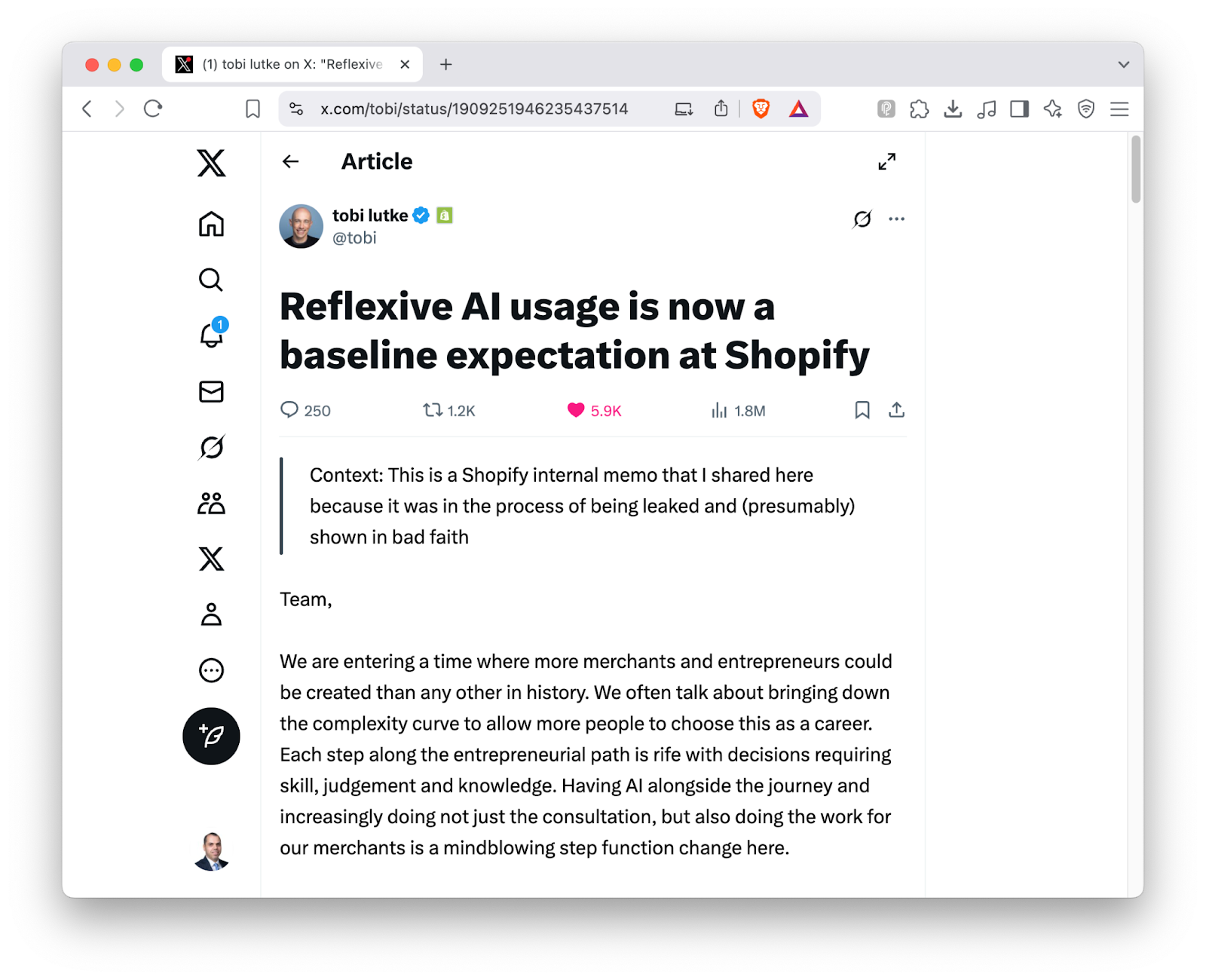
Task: Go back using Article arrow
Action: tap(291, 161)
